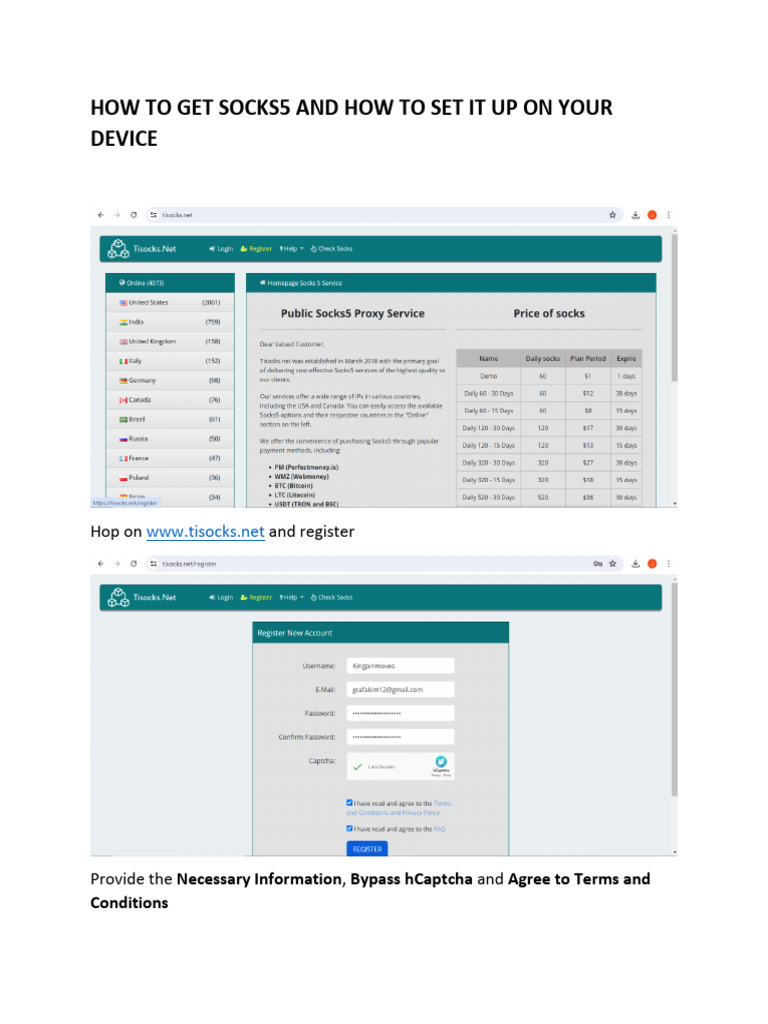Reload the tisocks.net/register browser page
This screenshot has height=1024, width=768.
[134, 564]
